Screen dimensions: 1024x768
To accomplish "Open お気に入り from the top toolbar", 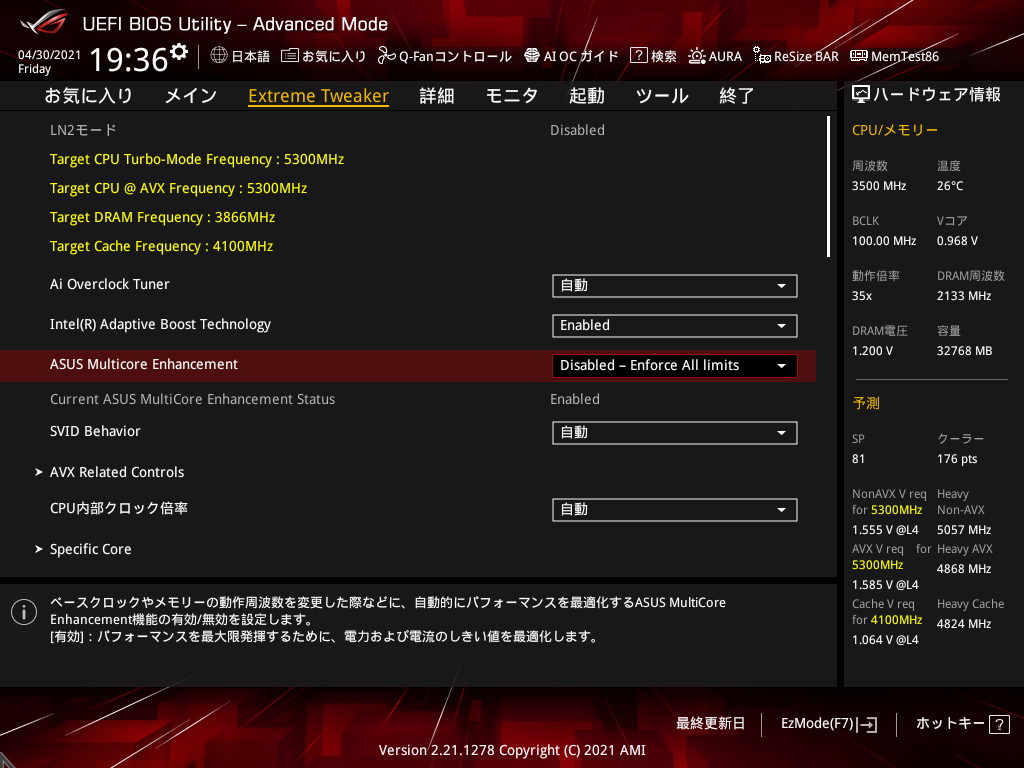I will [x=323, y=56].
